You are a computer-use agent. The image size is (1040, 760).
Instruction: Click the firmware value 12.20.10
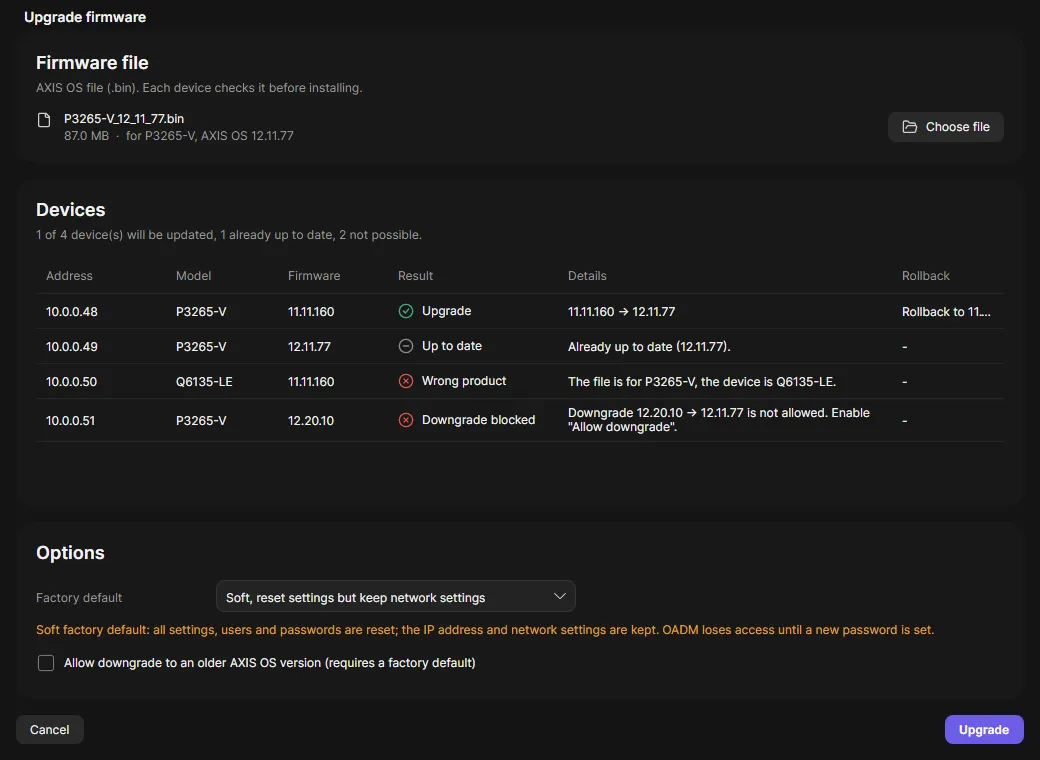click(311, 420)
